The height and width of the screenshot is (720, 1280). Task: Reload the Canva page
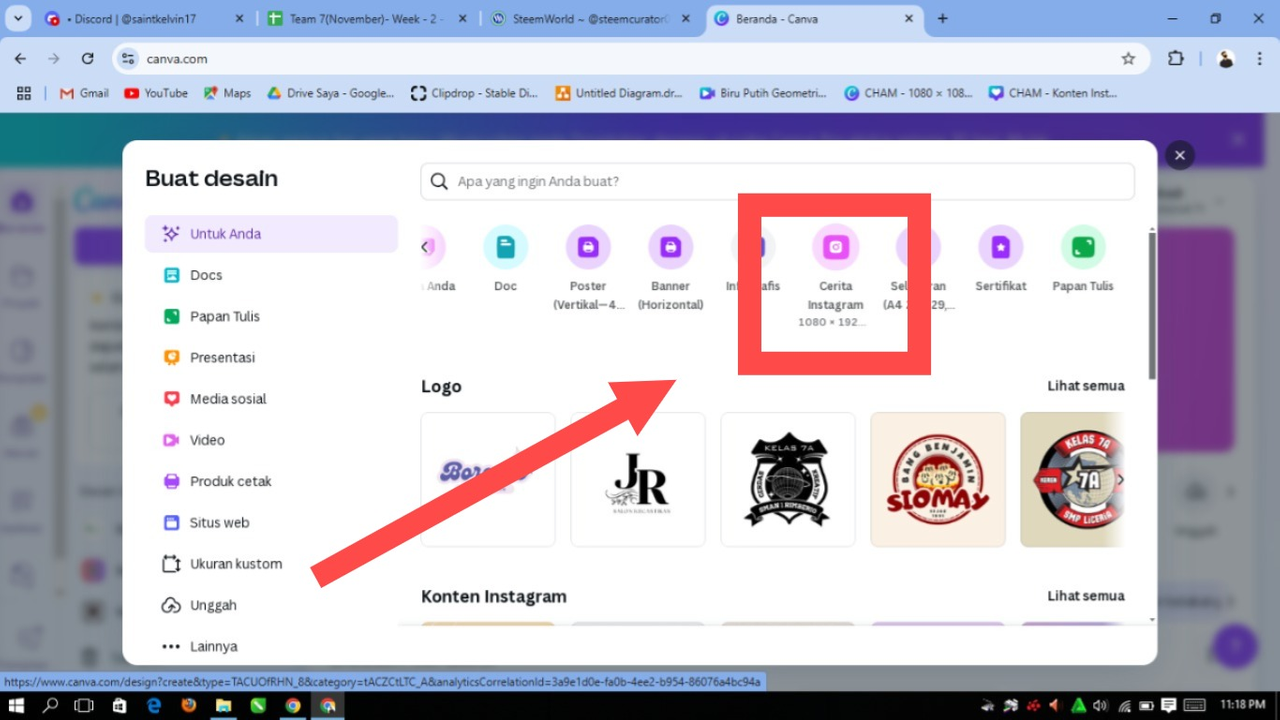tap(87, 59)
